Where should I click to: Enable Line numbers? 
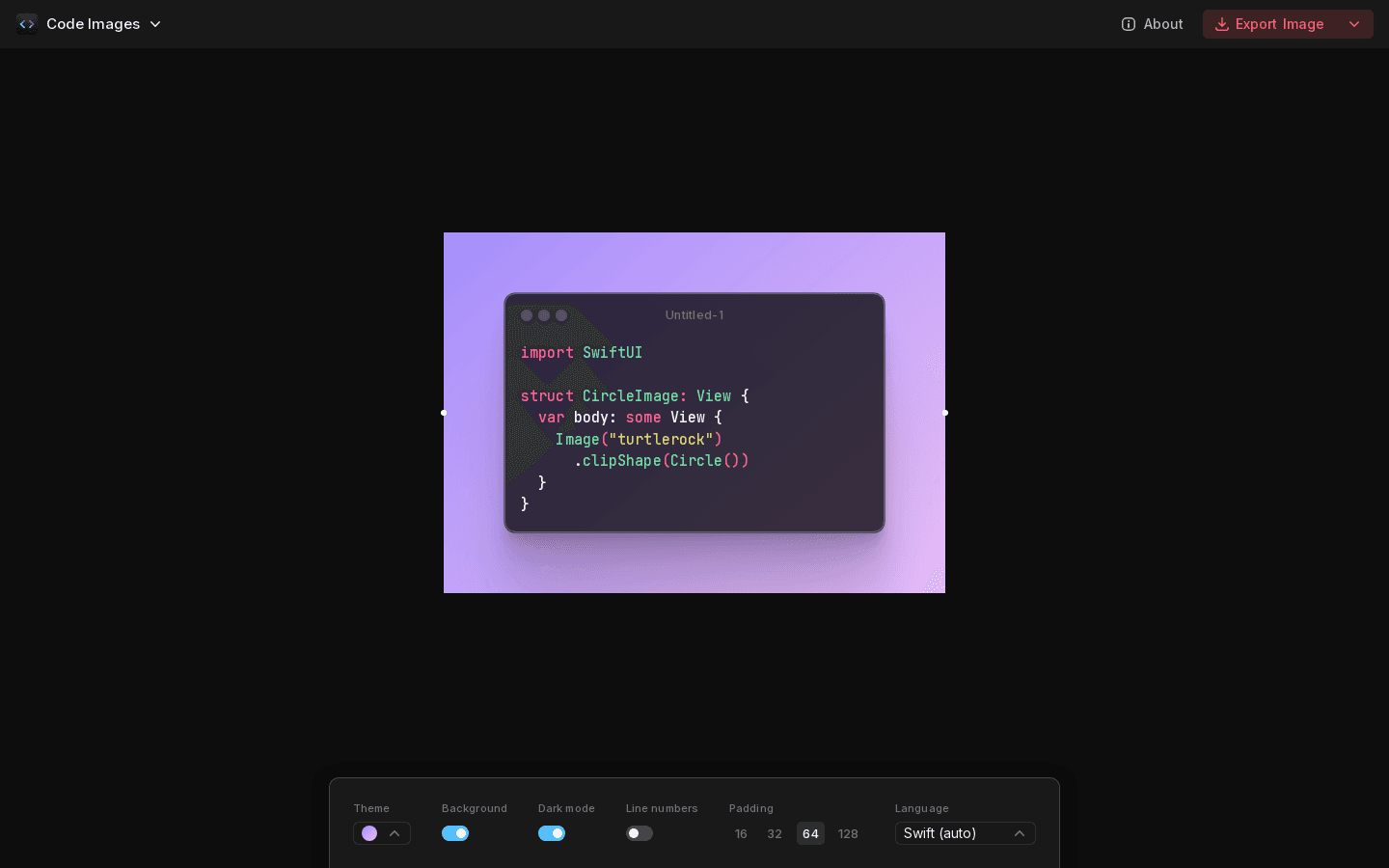[x=640, y=833]
